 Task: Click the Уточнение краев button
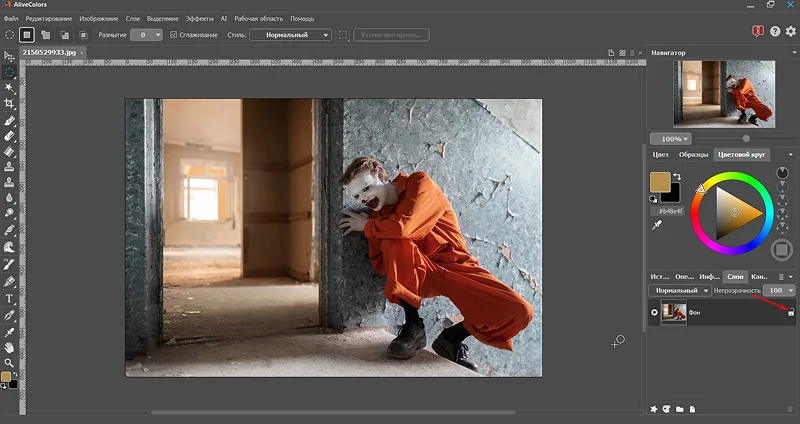[x=391, y=35]
